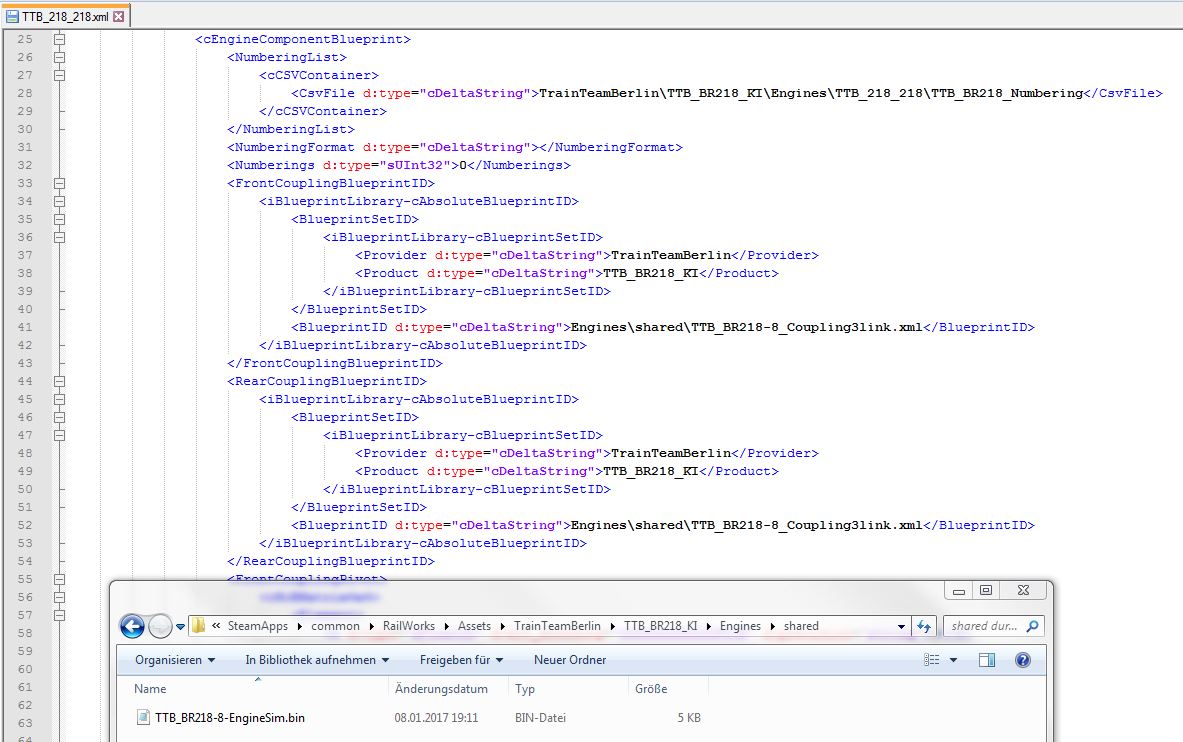The image size is (1183, 742).
Task: Click Provider TrainTeamBerlin on line 37
Action: (x=671, y=255)
